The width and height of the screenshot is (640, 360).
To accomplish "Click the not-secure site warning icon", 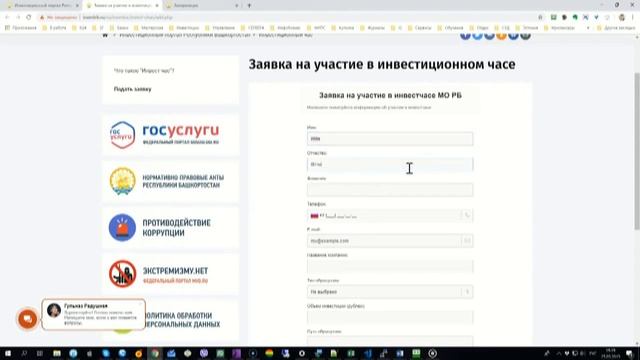I will click(42, 17).
